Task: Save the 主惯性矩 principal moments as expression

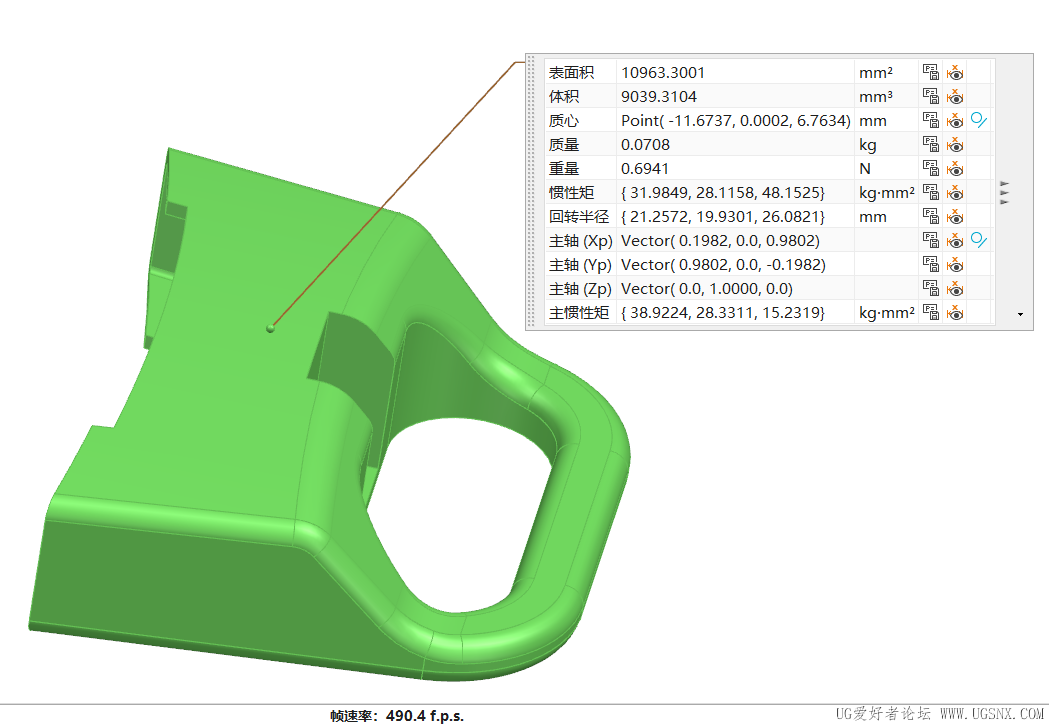Action: [931, 312]
